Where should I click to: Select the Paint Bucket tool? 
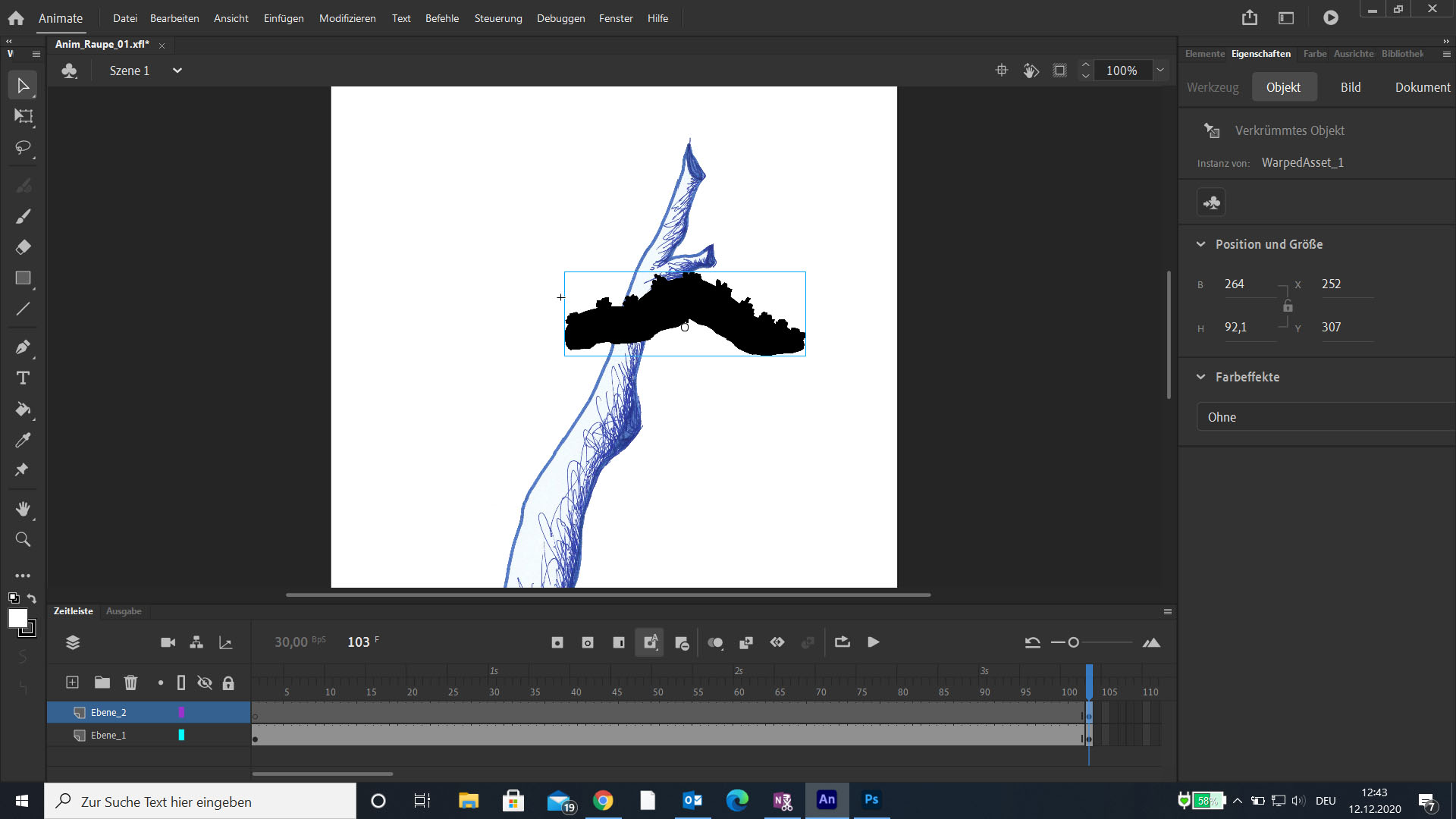coord(23,410)
